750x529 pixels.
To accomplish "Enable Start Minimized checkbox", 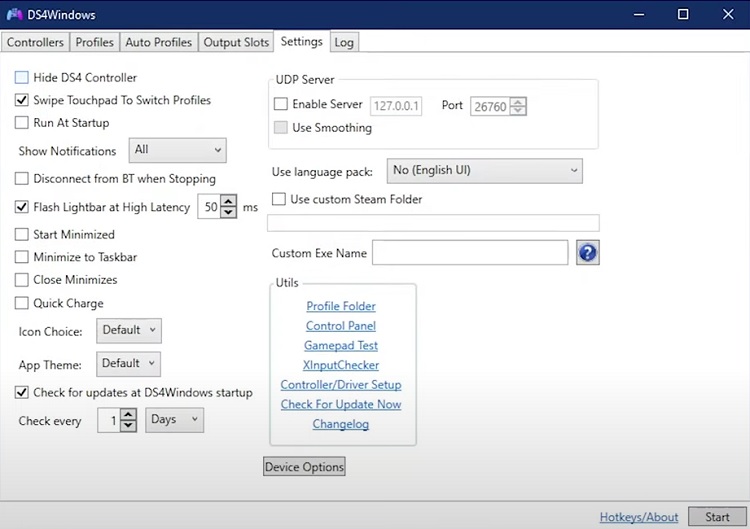I will pos(22,234).
